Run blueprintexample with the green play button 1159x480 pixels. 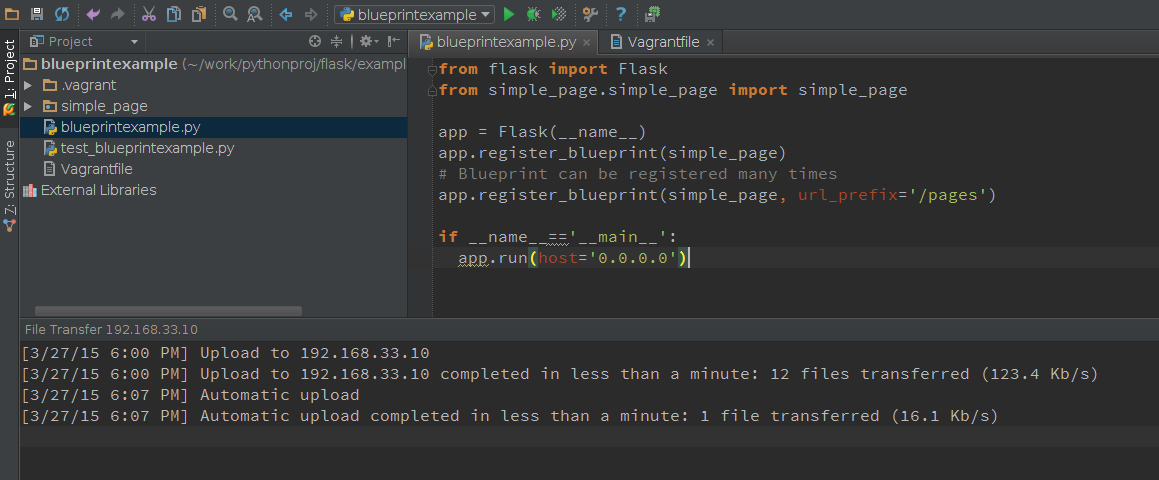pyautogui.click(x=509, y=14)
